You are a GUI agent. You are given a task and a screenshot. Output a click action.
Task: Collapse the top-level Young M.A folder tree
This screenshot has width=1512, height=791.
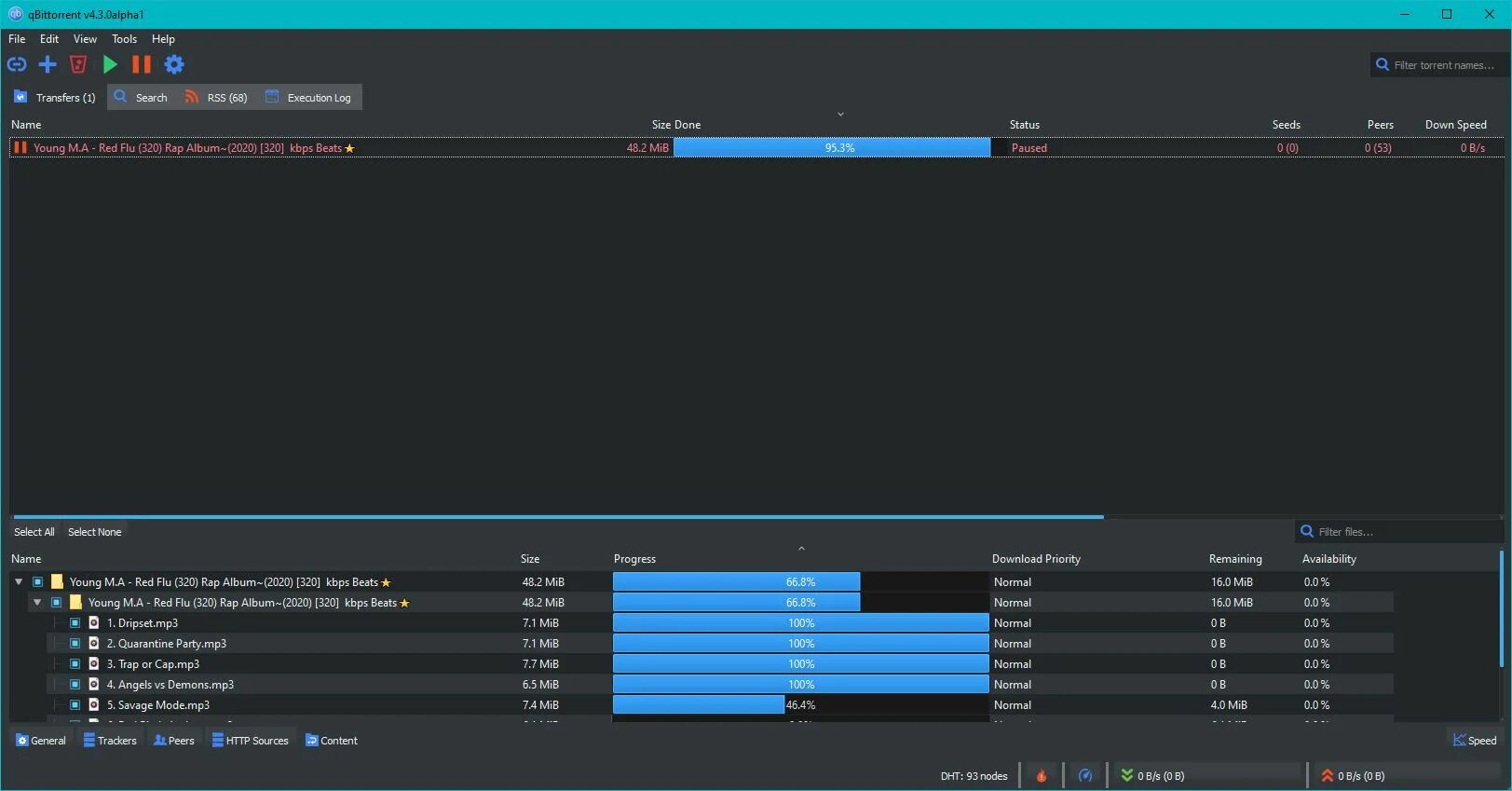[19, 581]
